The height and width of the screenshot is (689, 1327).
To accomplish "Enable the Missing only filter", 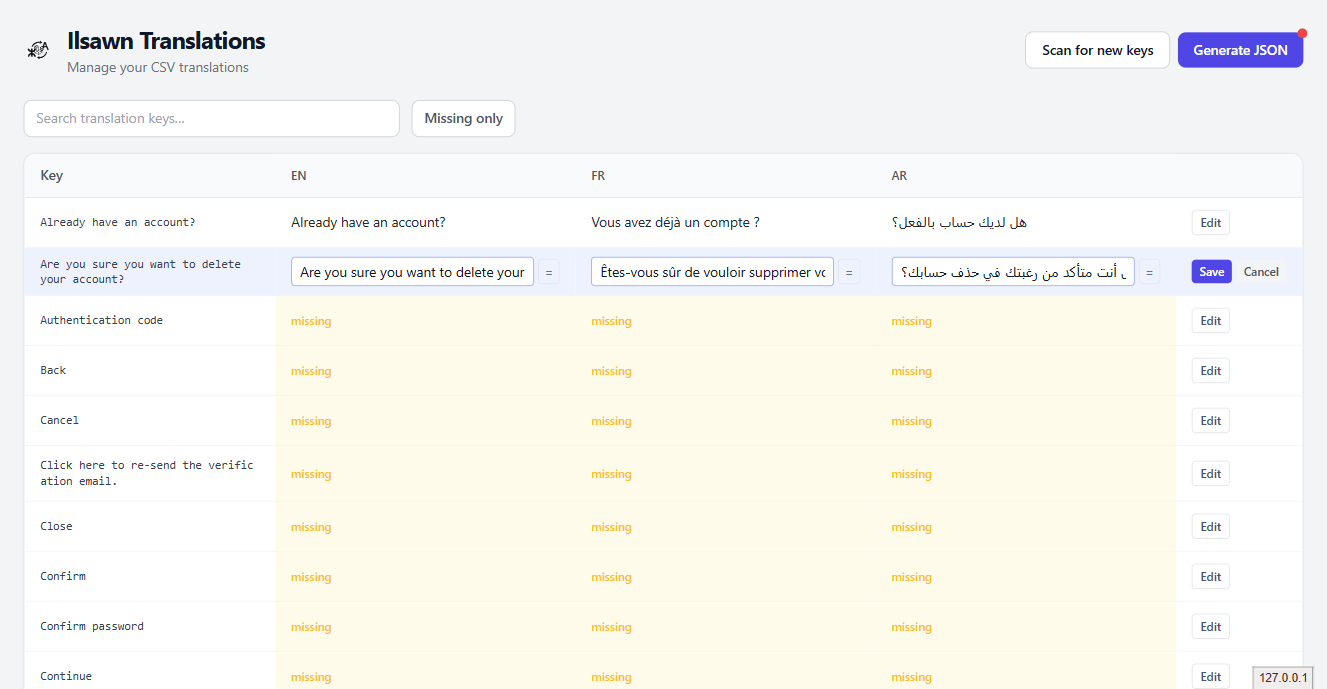I will [463, 118].
